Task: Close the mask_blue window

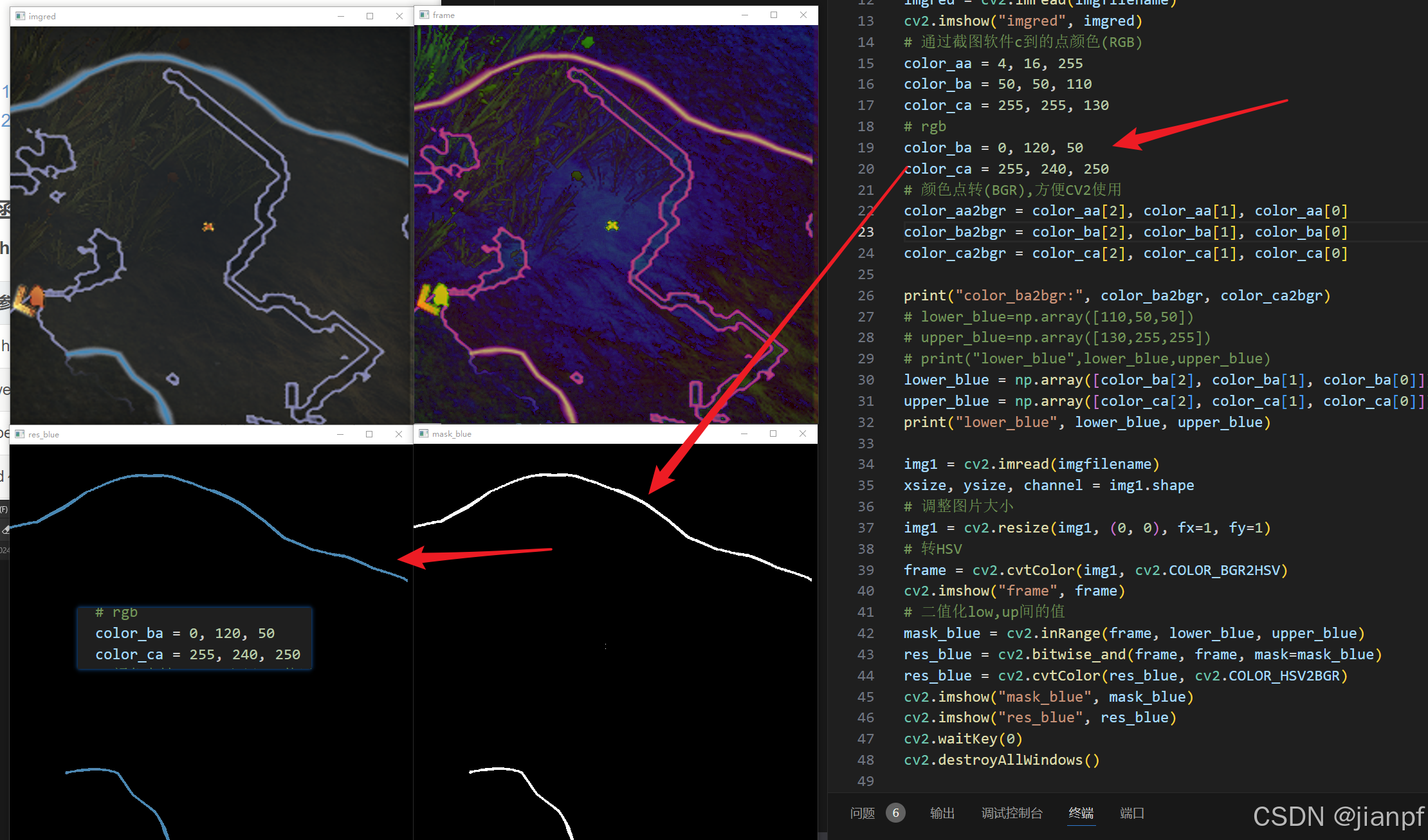Action: click(803, 434)
